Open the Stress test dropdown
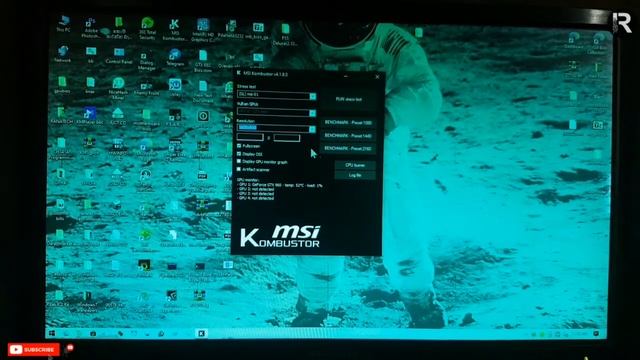Screen dimensions: 640x360 pos(276,96)
